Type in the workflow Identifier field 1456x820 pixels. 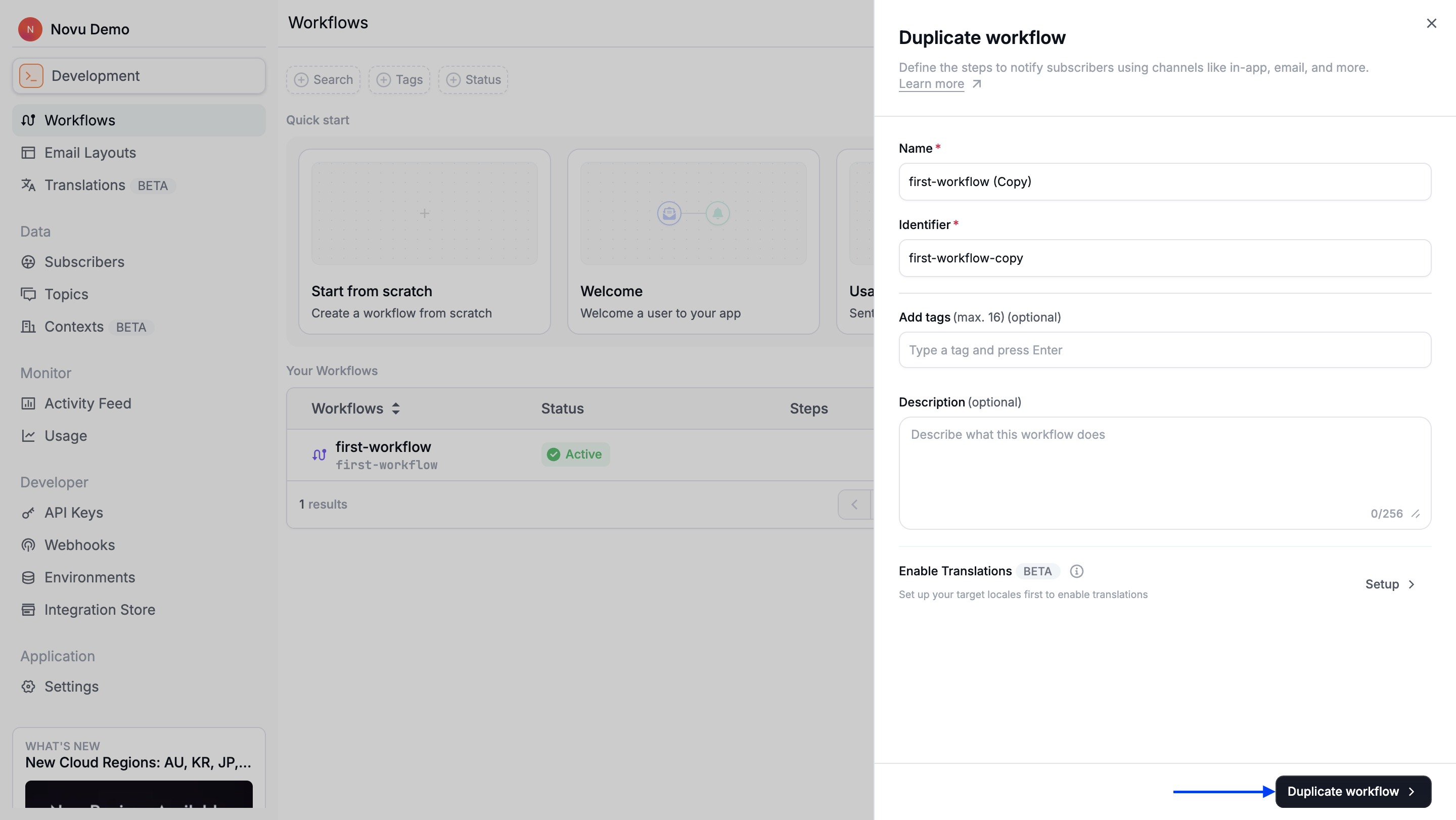1164,258
